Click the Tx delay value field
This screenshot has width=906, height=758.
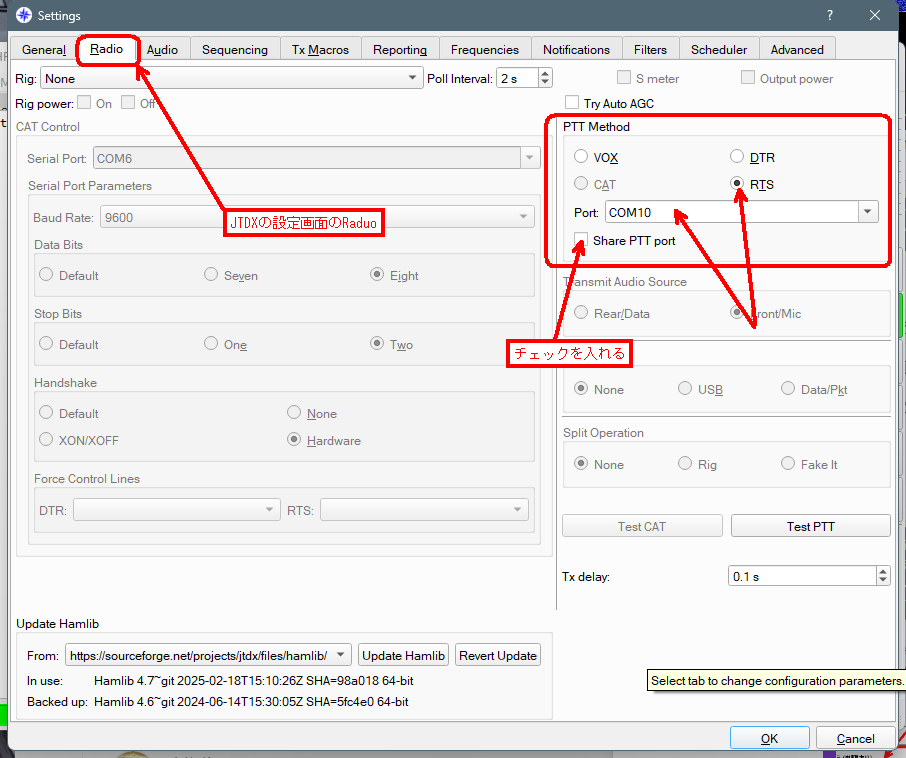[x=800, y=576]
